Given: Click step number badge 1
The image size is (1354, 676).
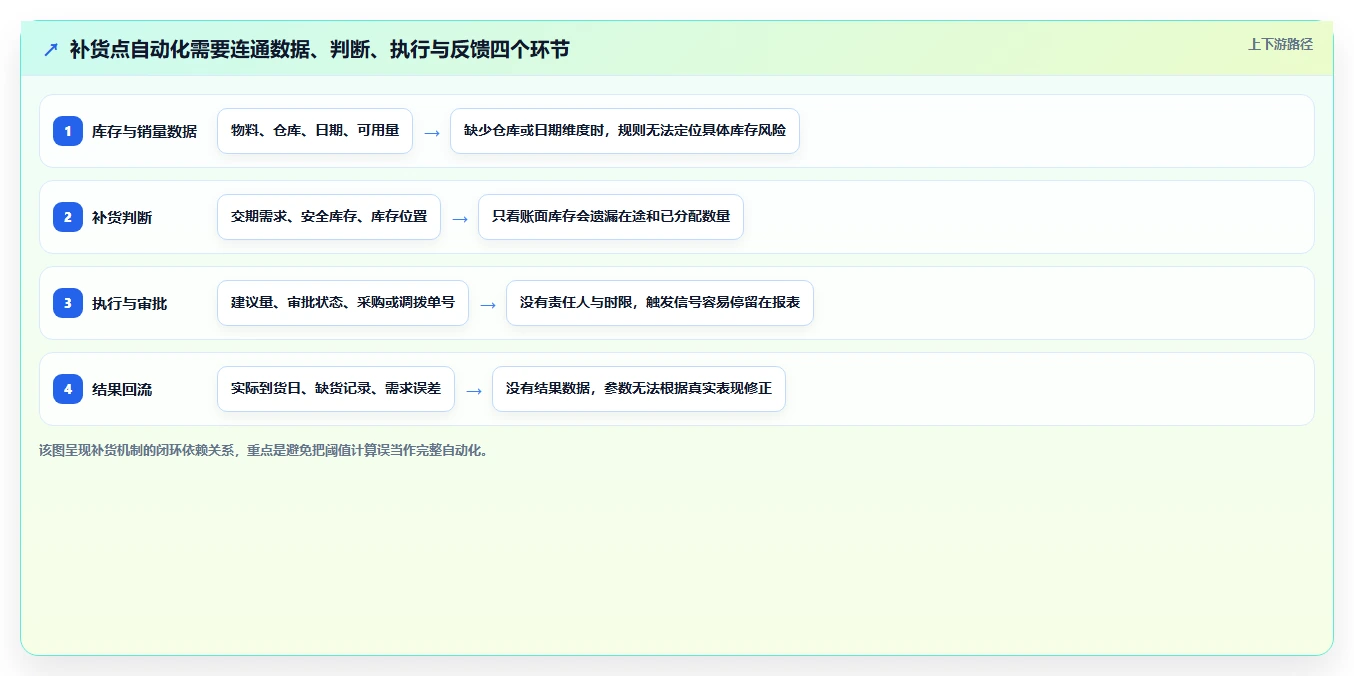Looking at the screenshot, I should point(68,131).
